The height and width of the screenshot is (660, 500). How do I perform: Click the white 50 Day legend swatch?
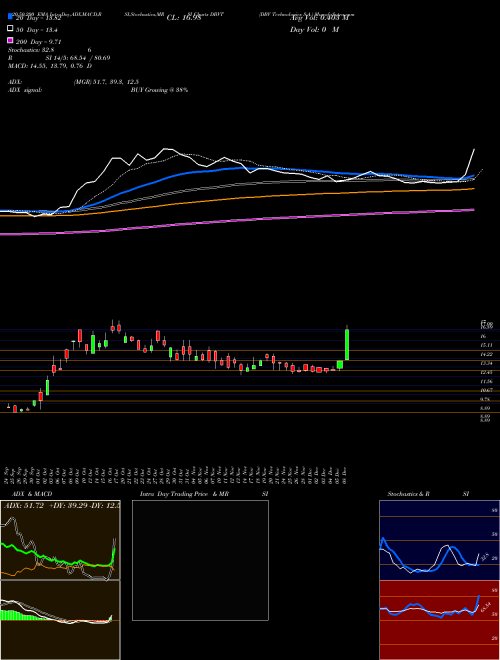pyautogui.click(x=10, y=29)
